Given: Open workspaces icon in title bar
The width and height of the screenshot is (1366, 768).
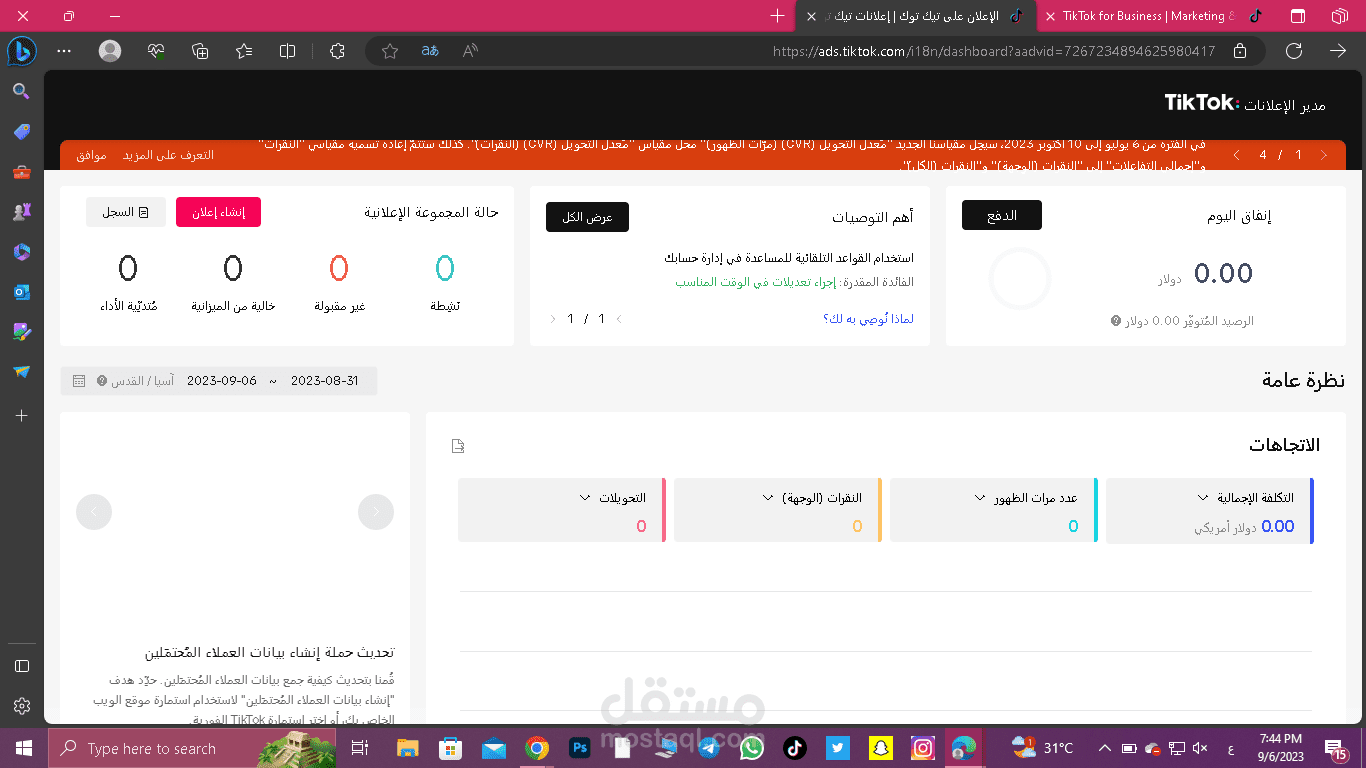Looking at the screenshot, I should (x=1340, y=16).
